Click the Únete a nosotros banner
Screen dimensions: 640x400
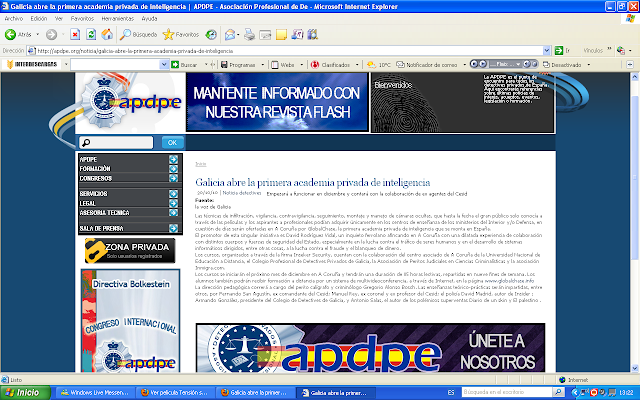pos(371,347)
